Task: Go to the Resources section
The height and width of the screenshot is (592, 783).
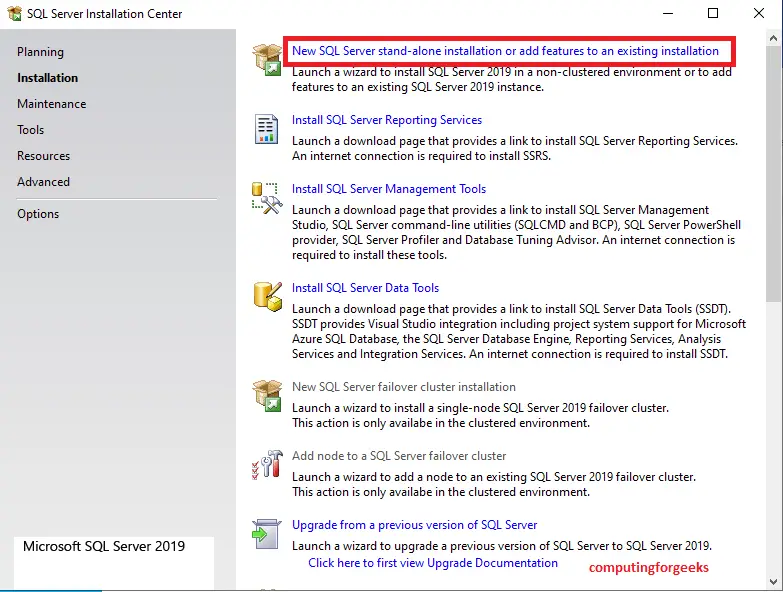Action: point(43,156)
